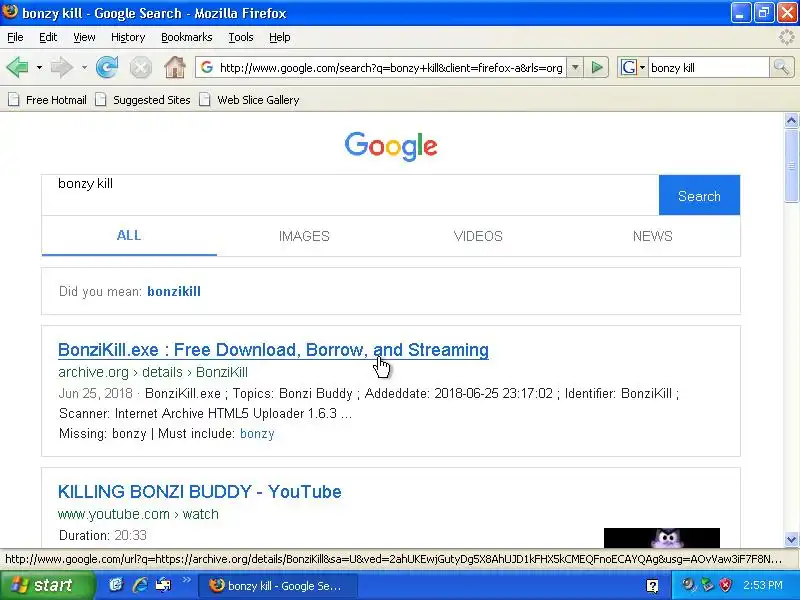Click the toolbar search box with bonzy kill
800x600 pixels.
(x=708, y=67)
